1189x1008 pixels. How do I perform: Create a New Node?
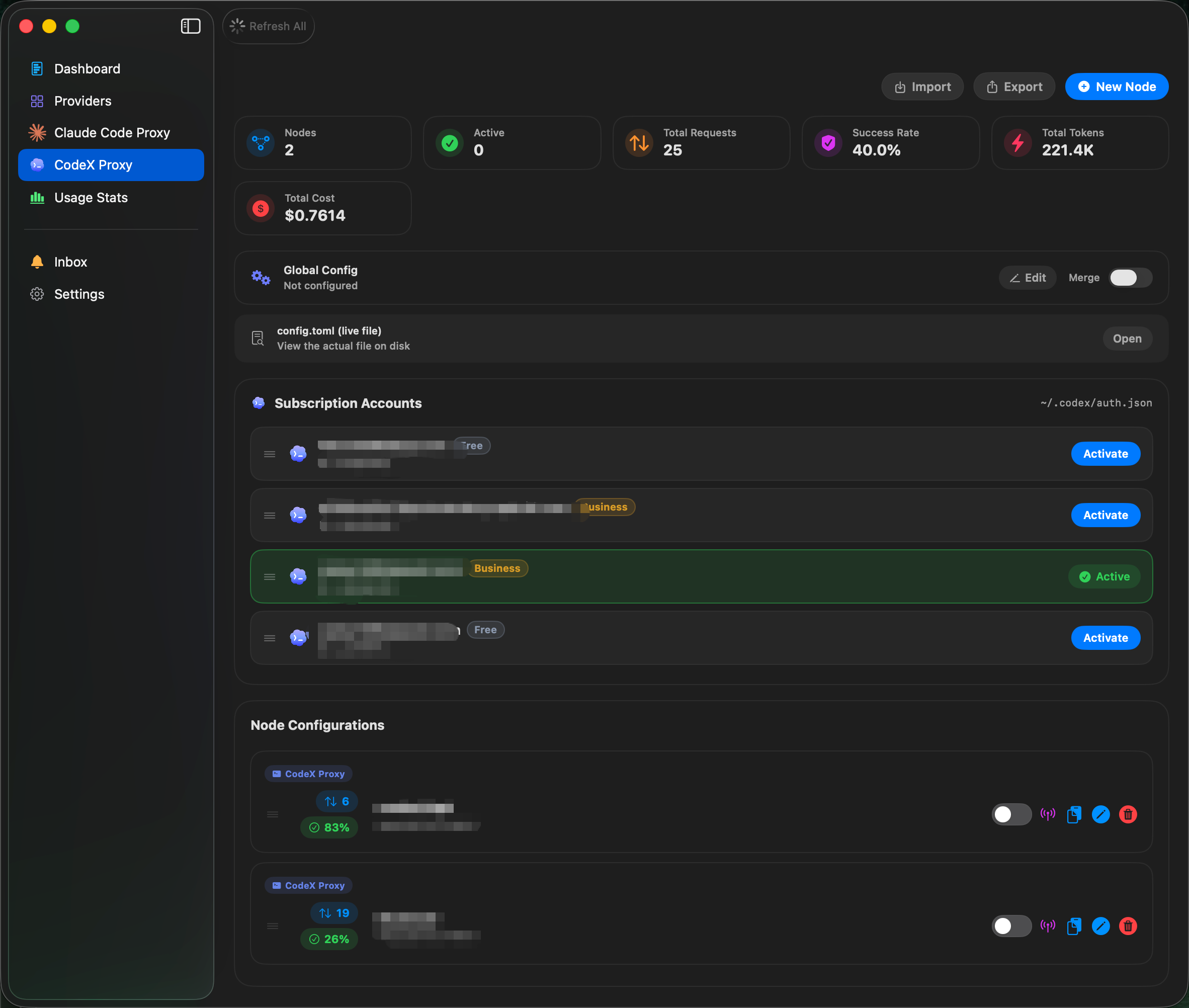point(1117,87)
